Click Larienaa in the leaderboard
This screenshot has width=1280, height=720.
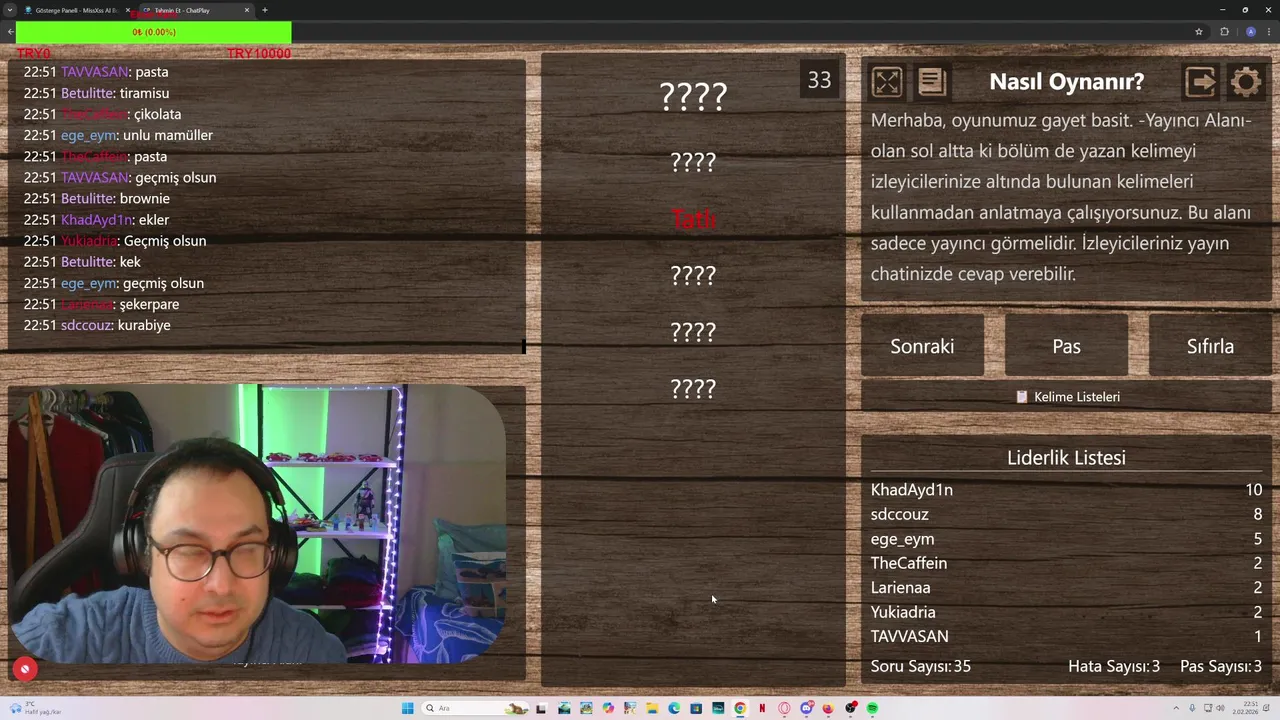click(900, 588)
